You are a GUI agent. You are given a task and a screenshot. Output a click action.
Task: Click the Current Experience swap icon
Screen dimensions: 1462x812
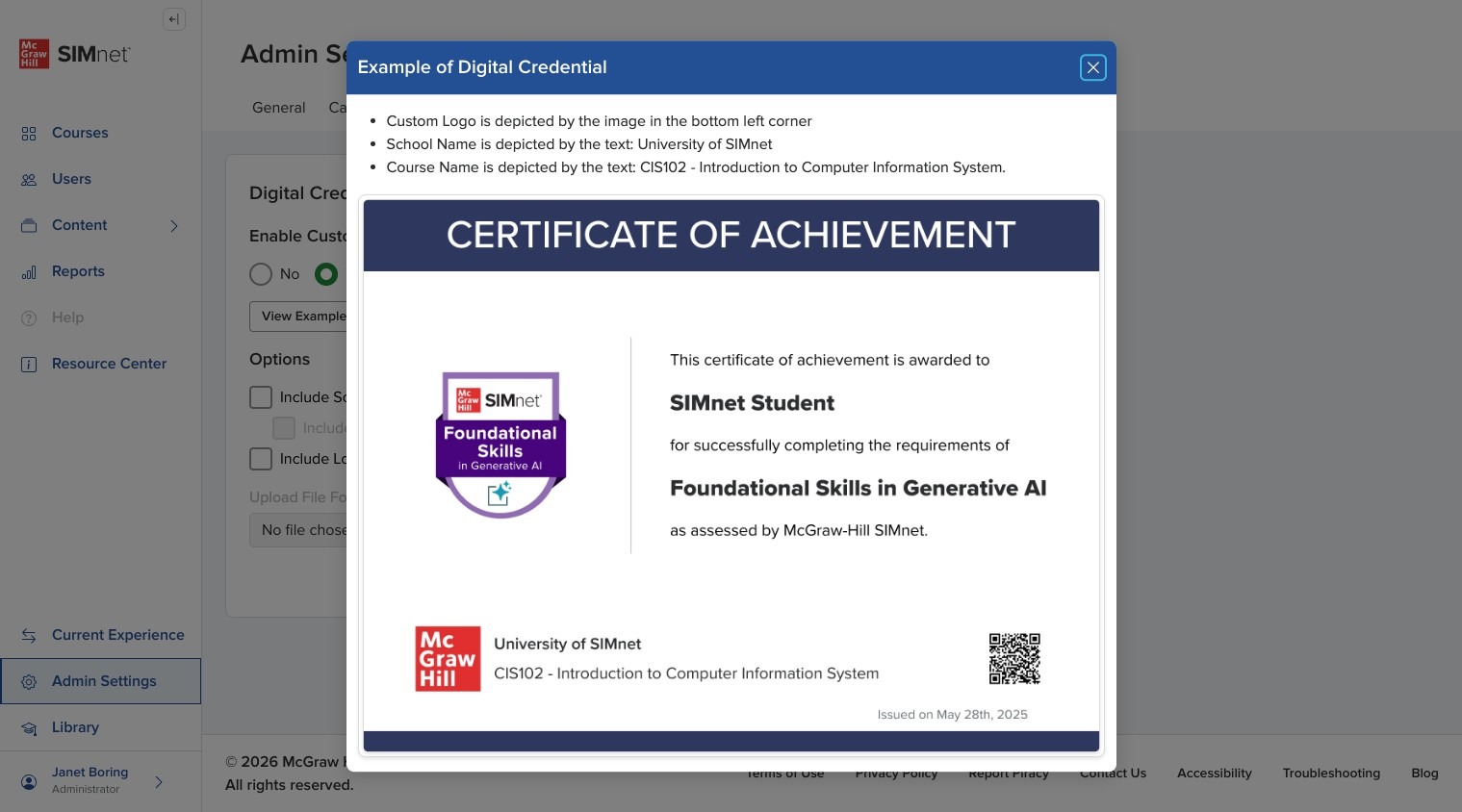click(x=29, y=636)
